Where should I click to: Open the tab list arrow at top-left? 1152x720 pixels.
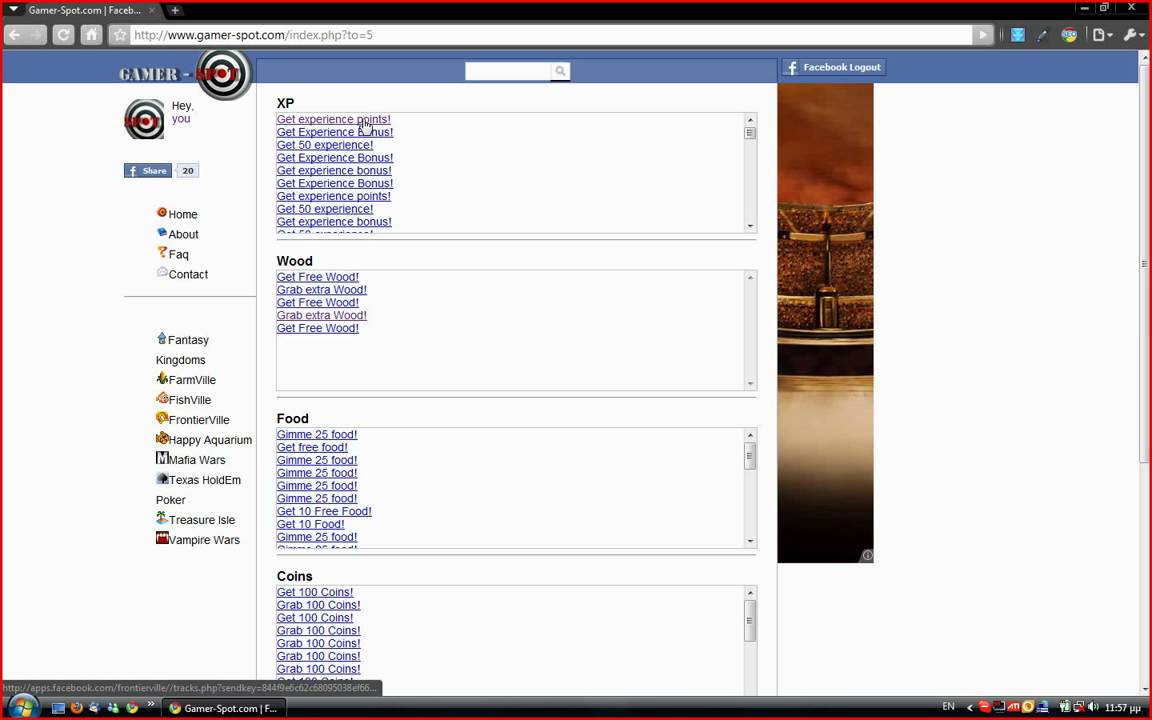13,10
